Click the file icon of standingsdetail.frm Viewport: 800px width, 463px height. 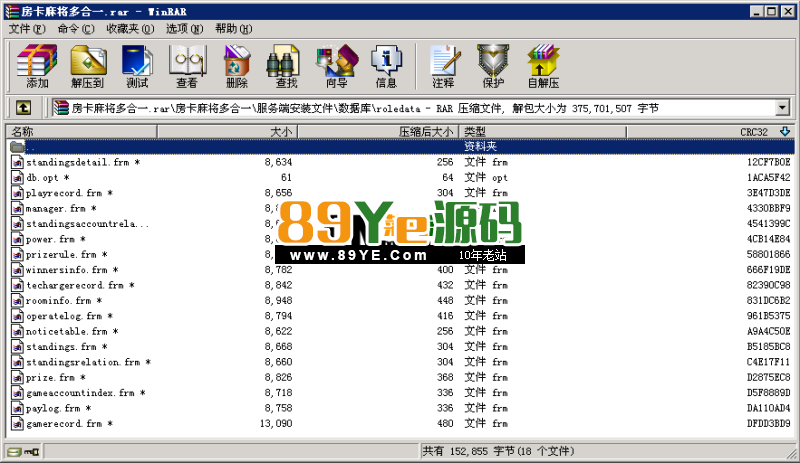(17, 162)
